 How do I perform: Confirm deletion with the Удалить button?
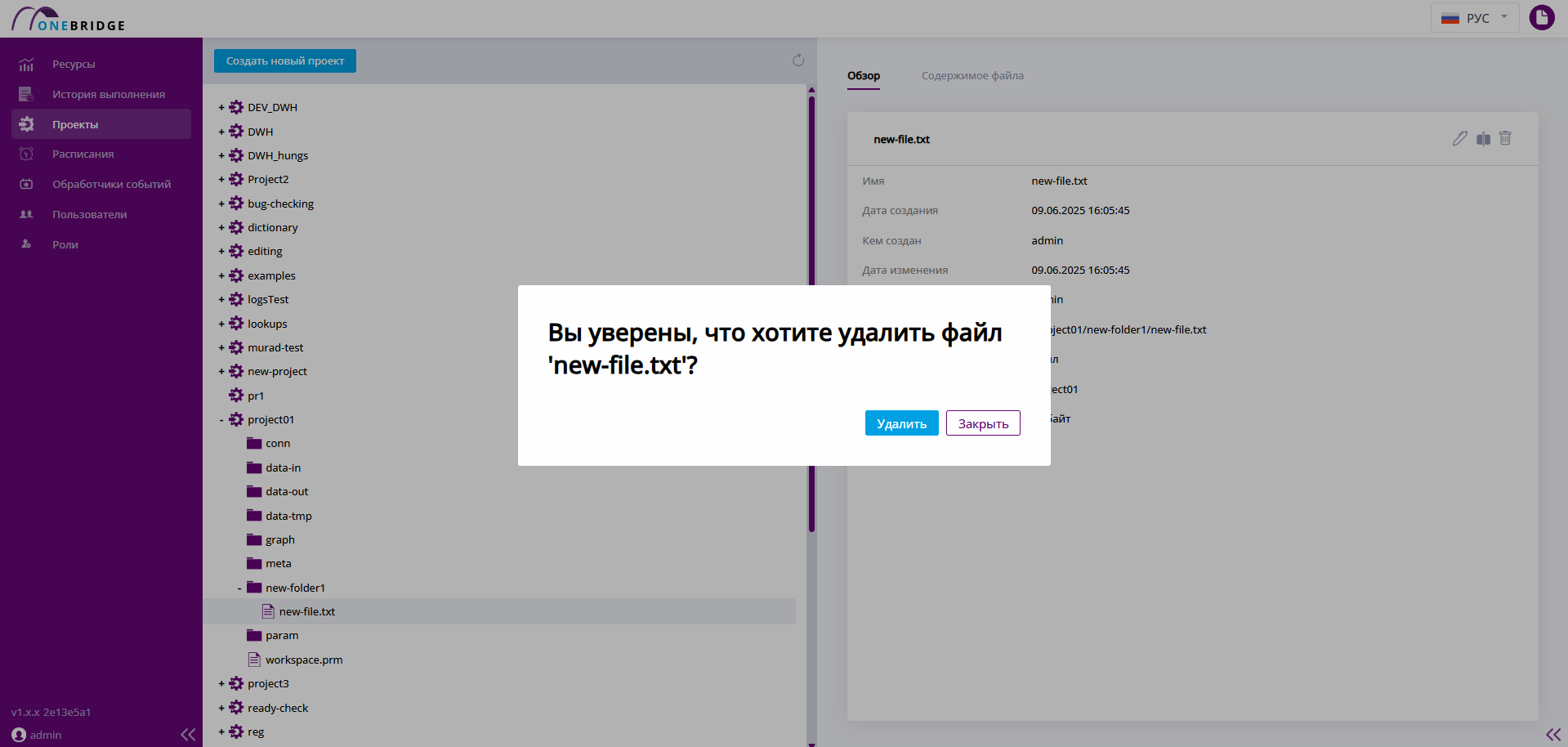pyautogui.click(x=901, y=423)
